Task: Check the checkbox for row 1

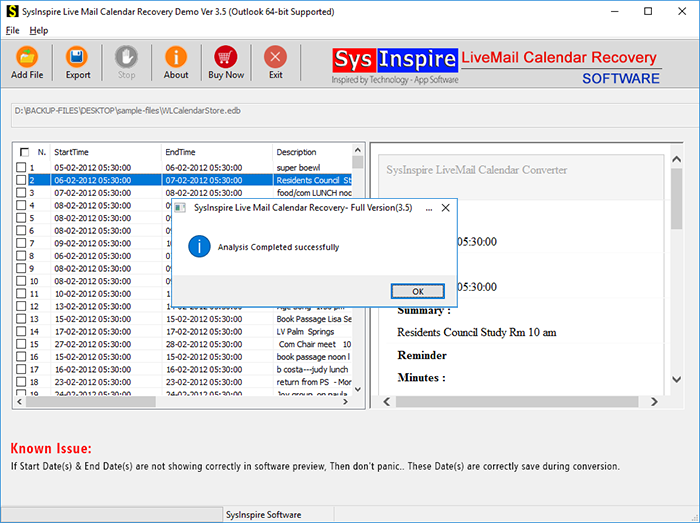Action: (x=21, y=167)
